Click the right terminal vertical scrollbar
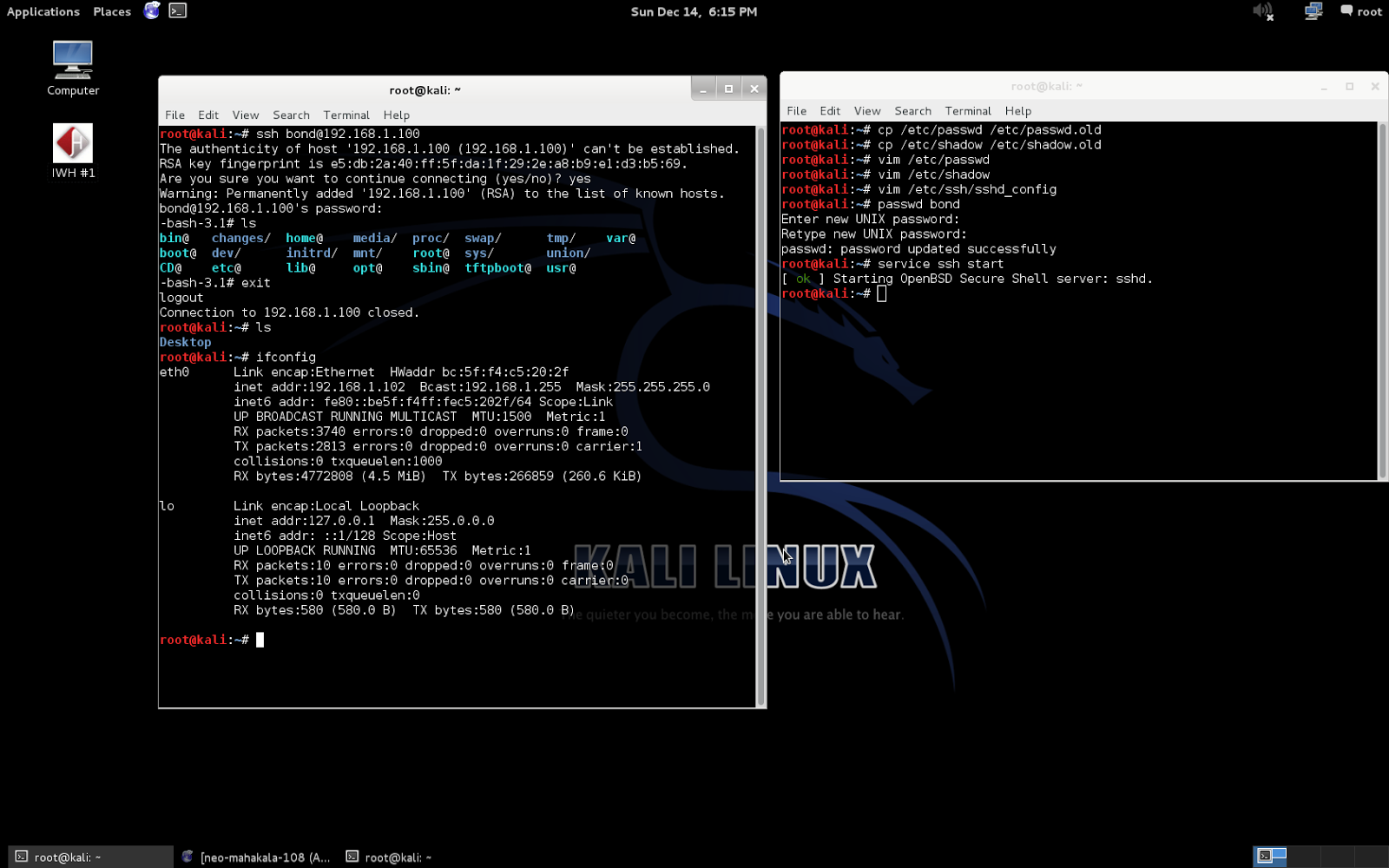The height and width of the screenshot is (868, 1389). [x=1383, y=300]
